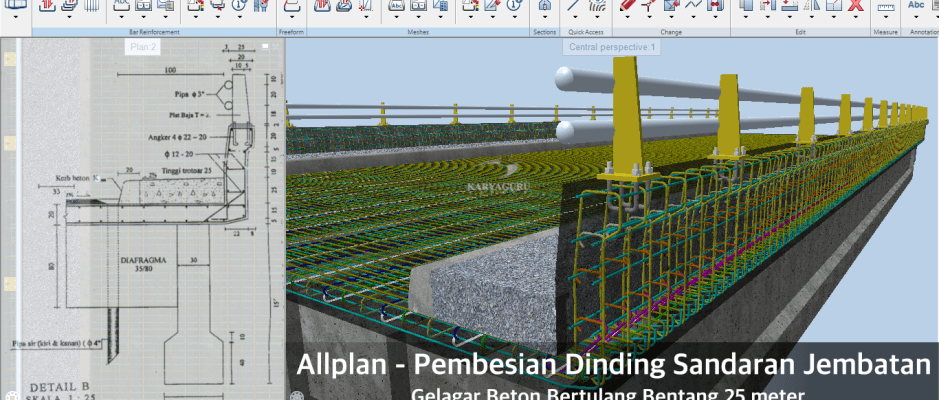This screenshot has height=400, width=939.
Task: Click the Abc label icon in Bar Reinforcement group
Action: [122, 5]
